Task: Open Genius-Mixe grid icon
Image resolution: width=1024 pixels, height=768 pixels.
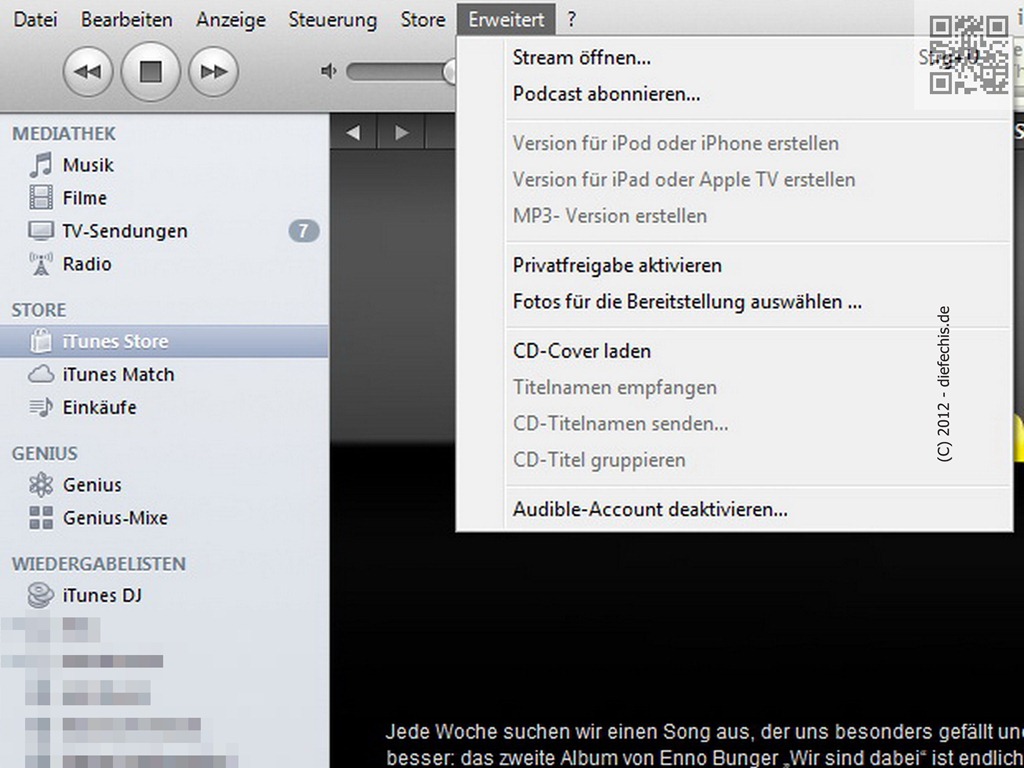Action: click(41, 517)
